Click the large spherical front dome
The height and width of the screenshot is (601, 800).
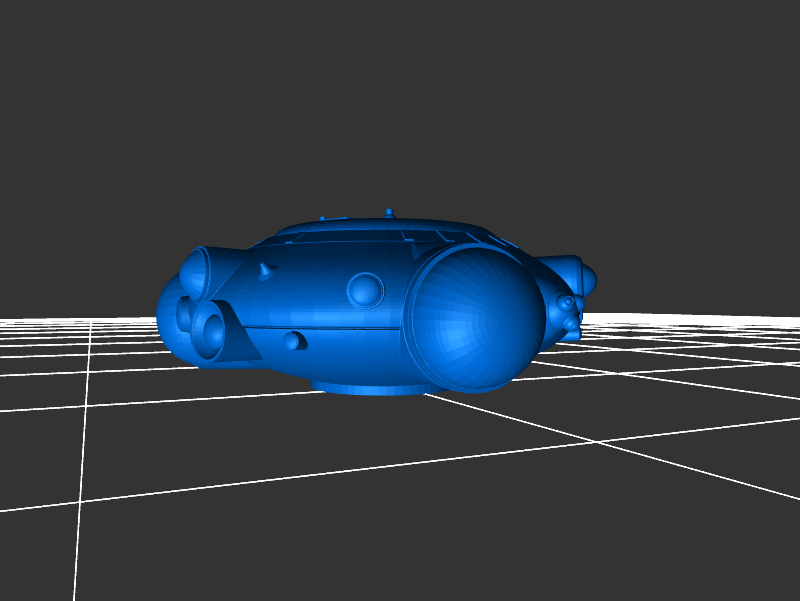(478, 320)
